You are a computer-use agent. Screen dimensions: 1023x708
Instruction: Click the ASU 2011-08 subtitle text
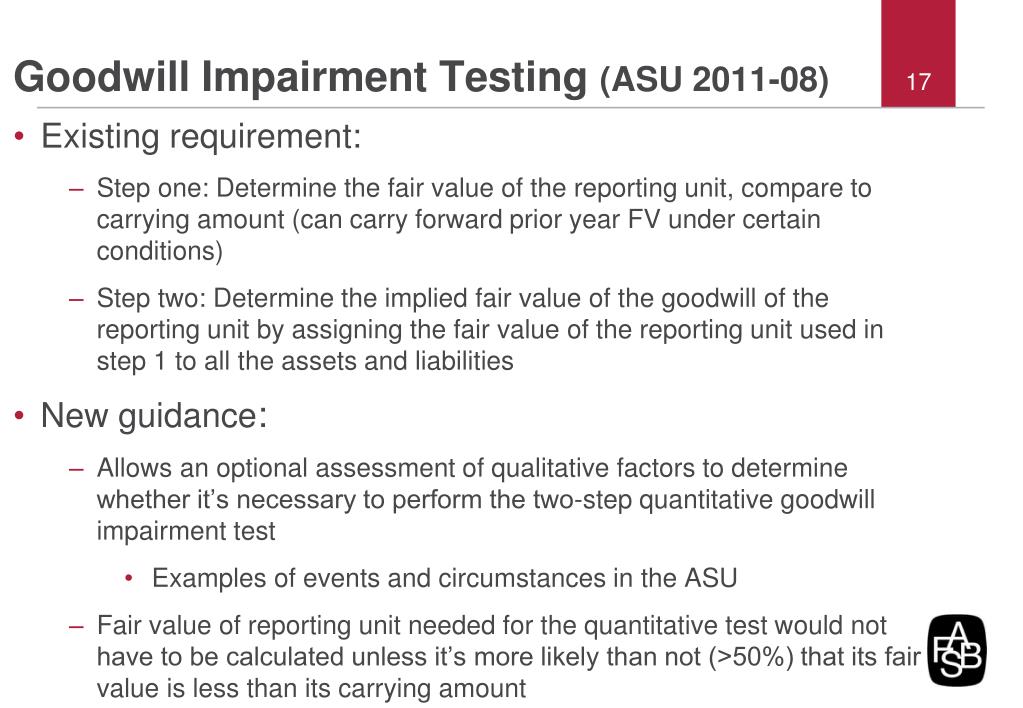714,80
